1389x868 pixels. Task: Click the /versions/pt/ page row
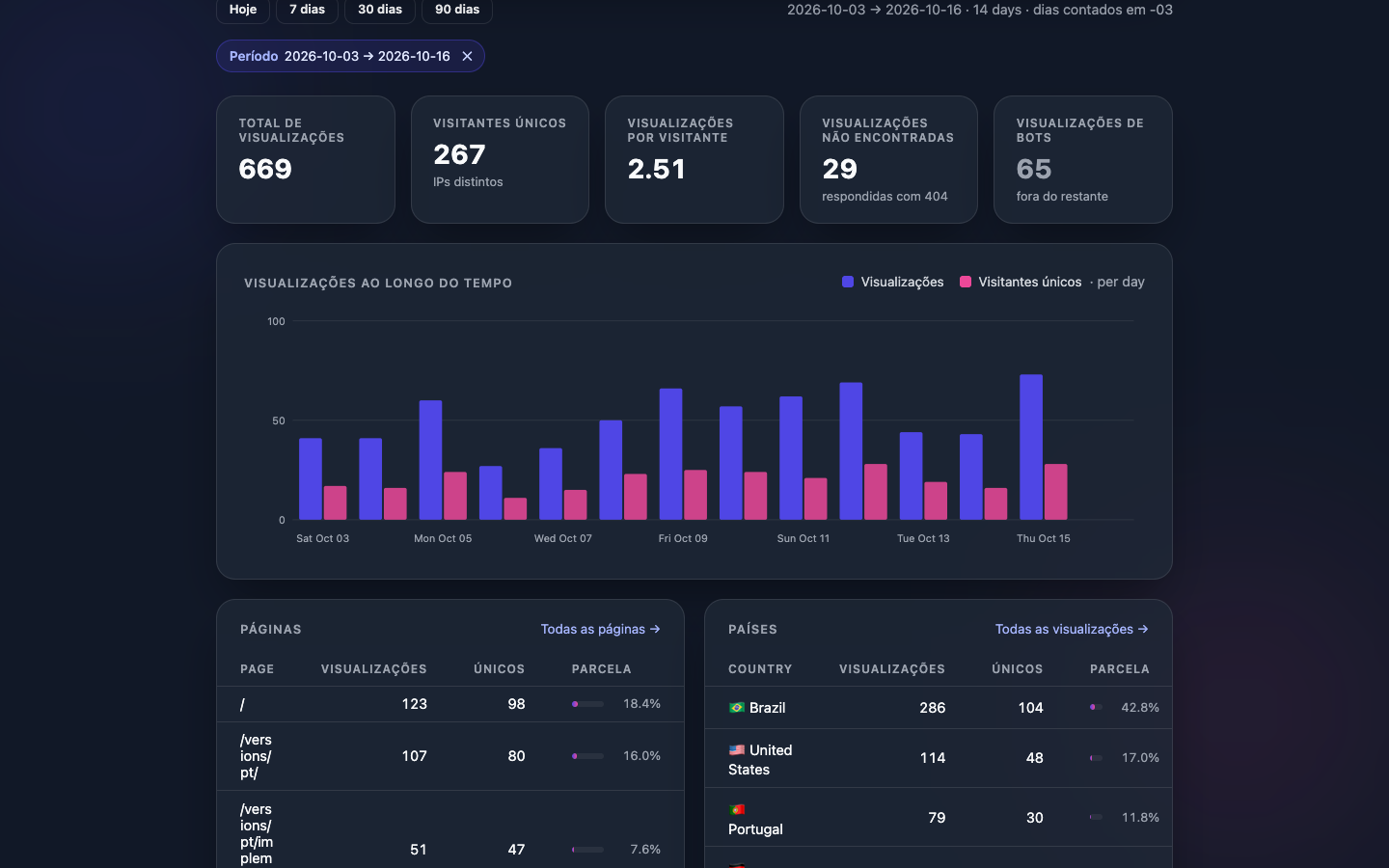pyautogui.click(x=450, y=756)
